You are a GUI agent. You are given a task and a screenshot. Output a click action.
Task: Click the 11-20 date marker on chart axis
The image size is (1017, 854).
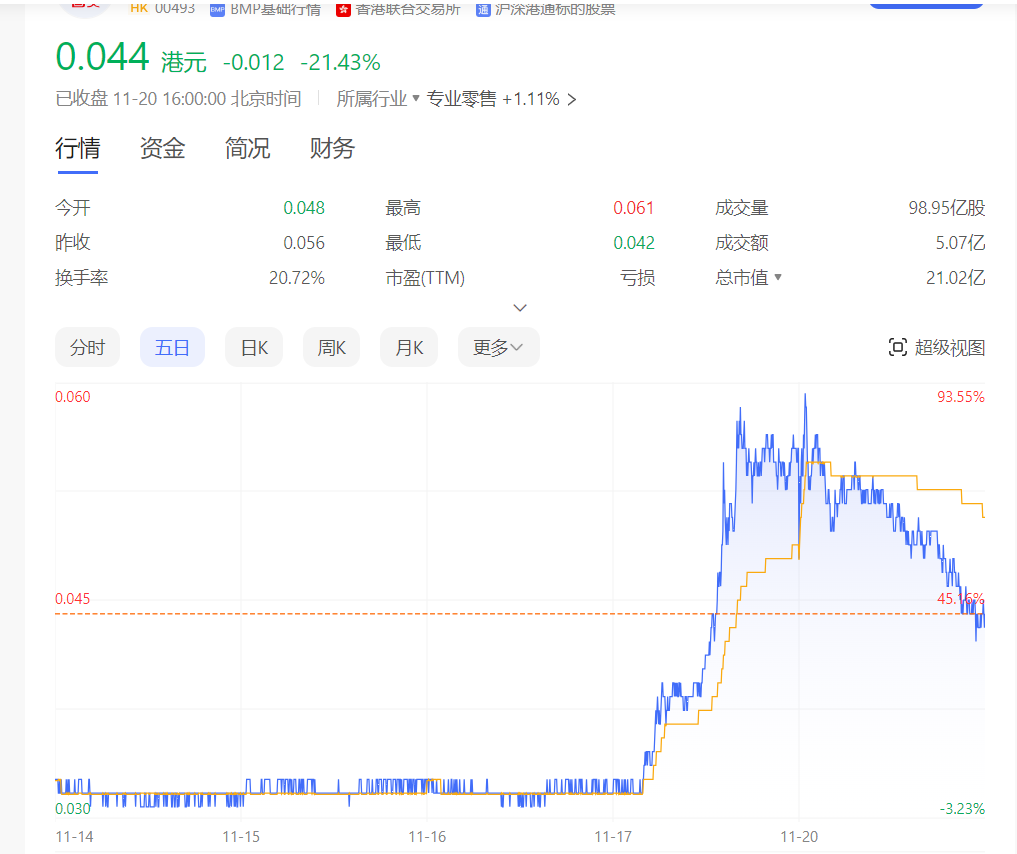799,836
